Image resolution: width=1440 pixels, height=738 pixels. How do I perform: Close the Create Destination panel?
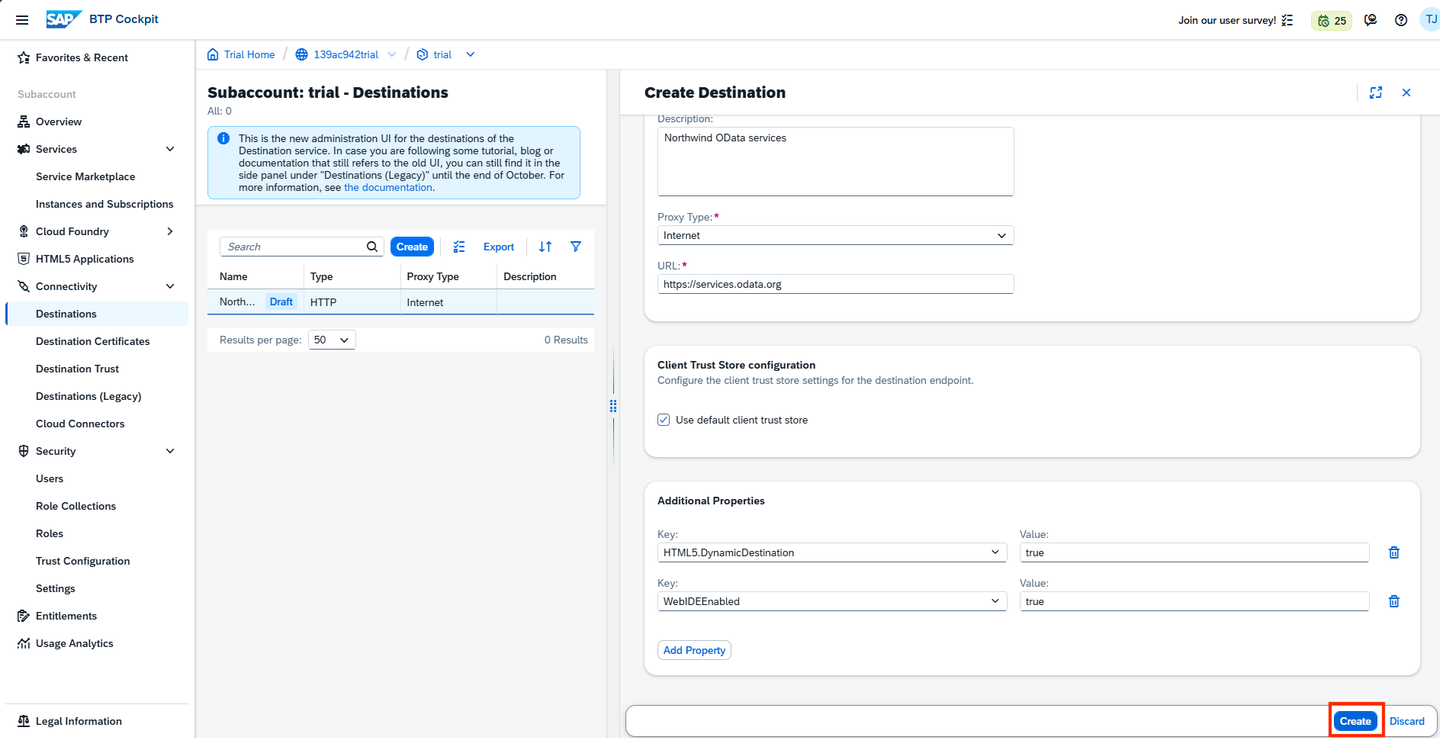(1406, 93)
